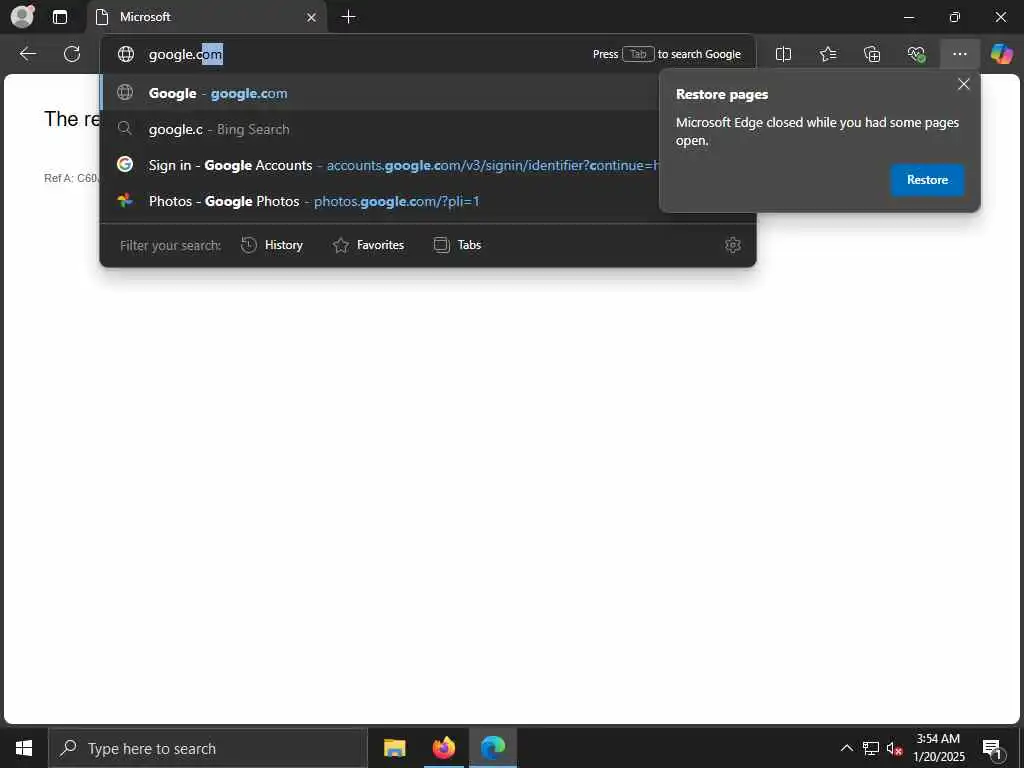The image size is (1024, 768).
Task: Open address bar suggestion settings gear
Action: coord(733,245)
